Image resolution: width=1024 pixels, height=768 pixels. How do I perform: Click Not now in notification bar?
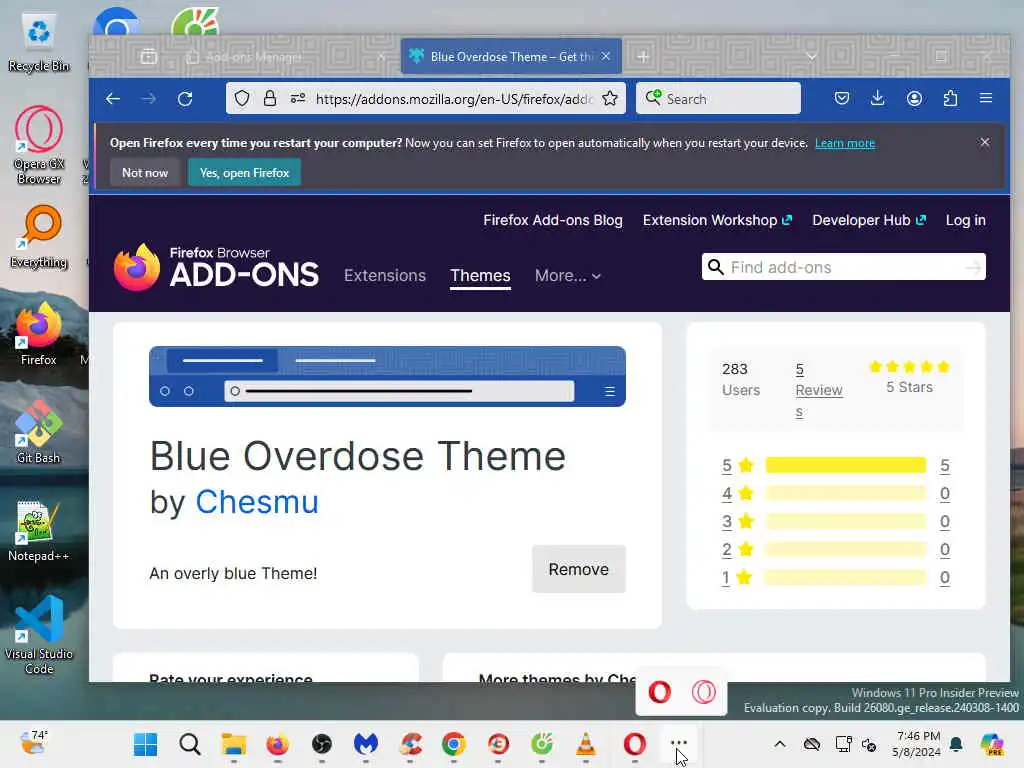pos(145,172)
